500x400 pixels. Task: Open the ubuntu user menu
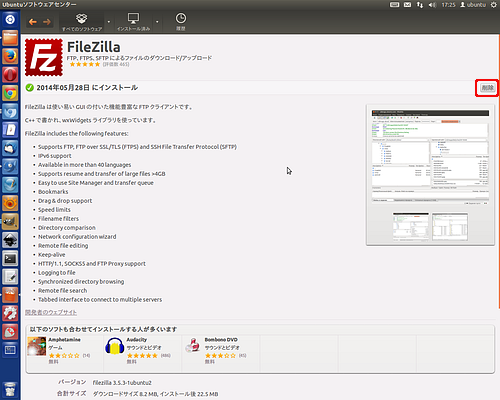[473, 5]
